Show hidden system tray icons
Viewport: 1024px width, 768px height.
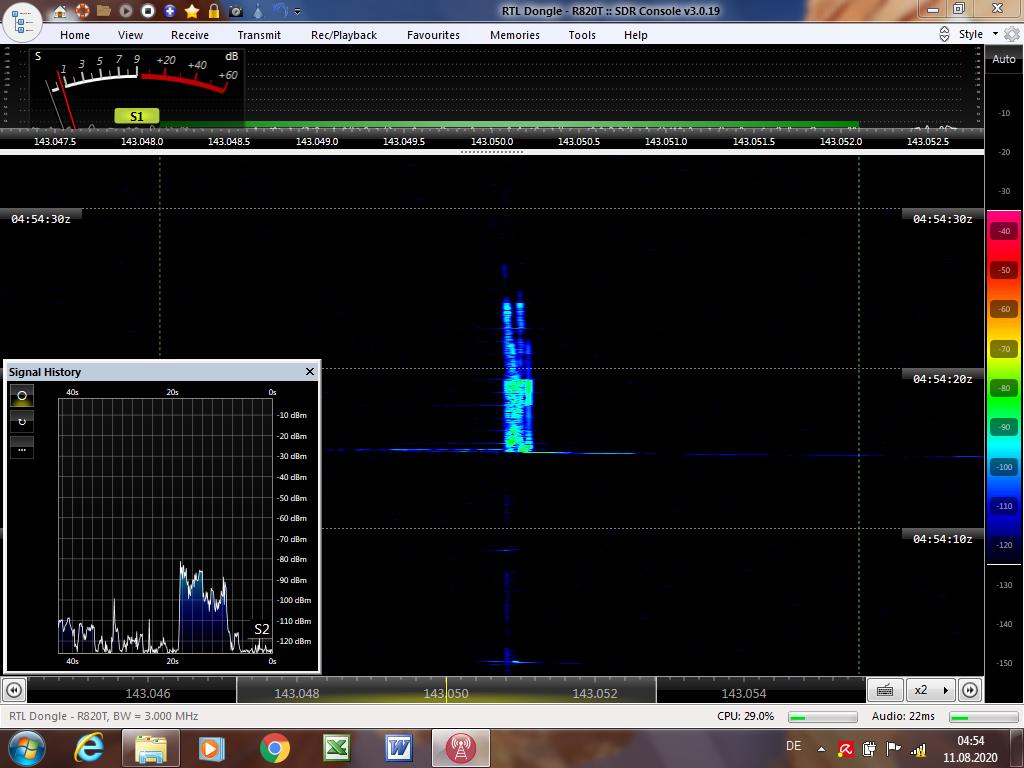pyautogui.click(x=821, y=749)
